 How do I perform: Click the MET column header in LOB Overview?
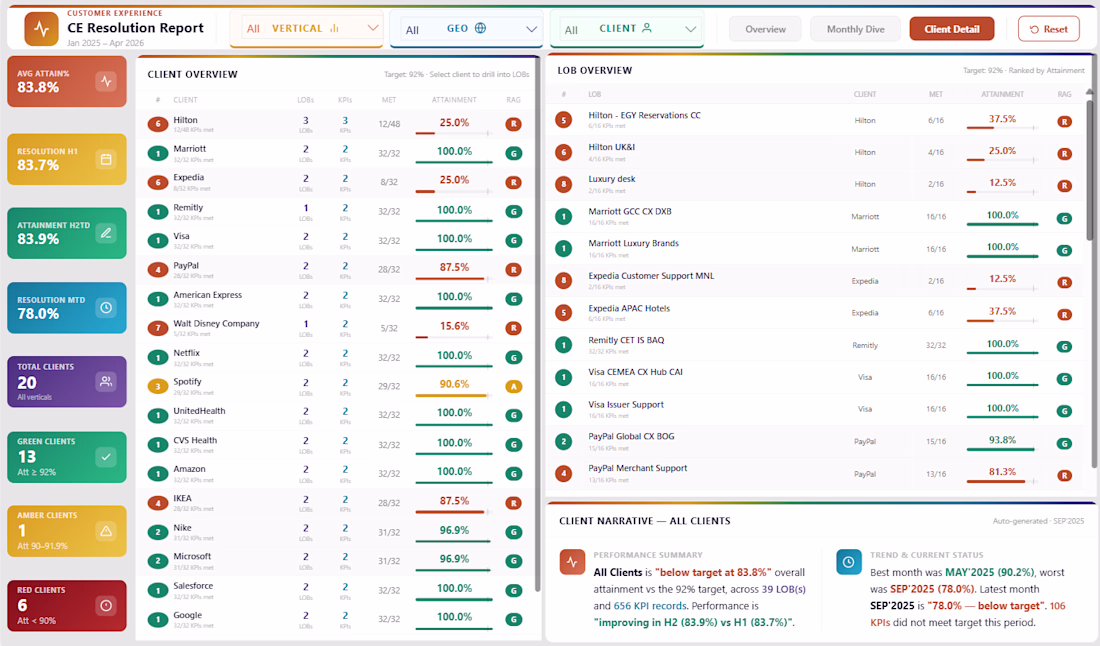coord(936,94)
